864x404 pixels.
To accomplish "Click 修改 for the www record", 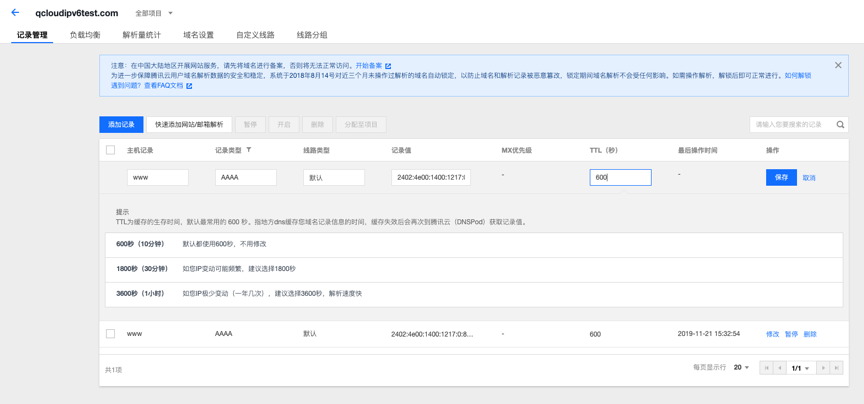I will 773,334.
